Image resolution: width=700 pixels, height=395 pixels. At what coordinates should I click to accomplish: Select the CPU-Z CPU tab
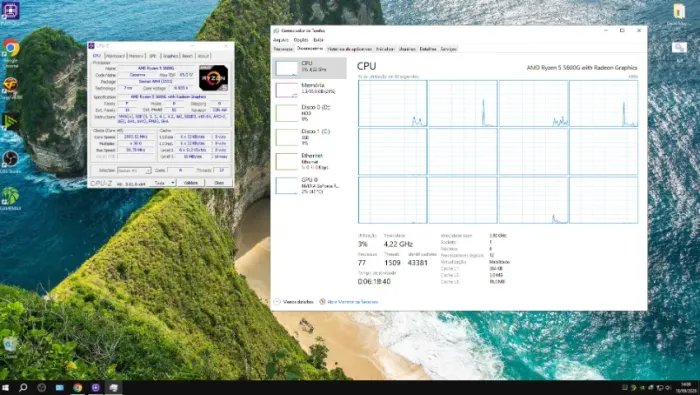pyautogui.click(x=96, y=56)
